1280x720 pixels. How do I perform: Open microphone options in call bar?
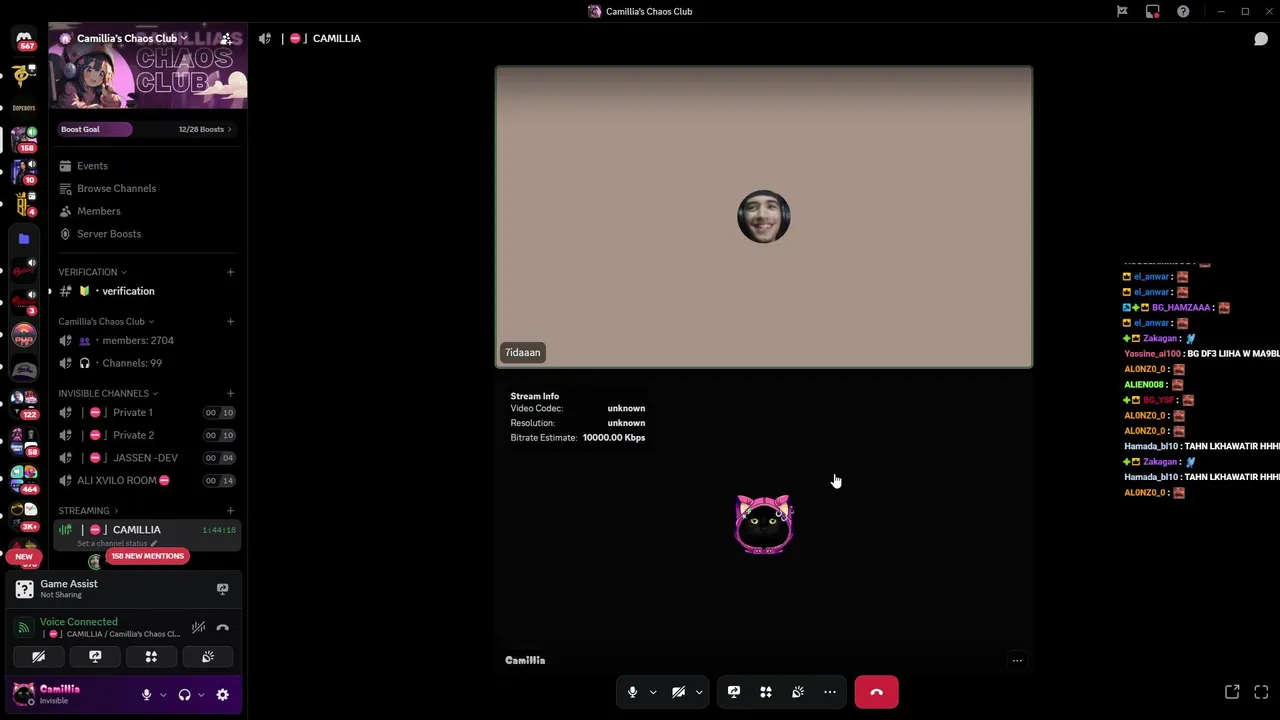(653, 692)
